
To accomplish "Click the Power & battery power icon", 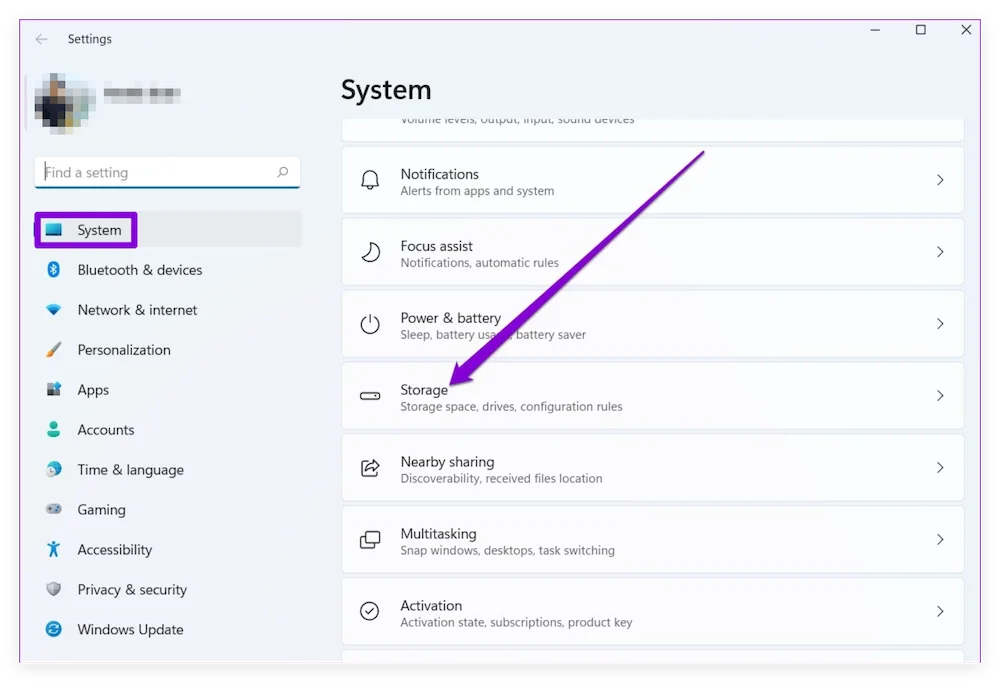I will pos(370,324).
